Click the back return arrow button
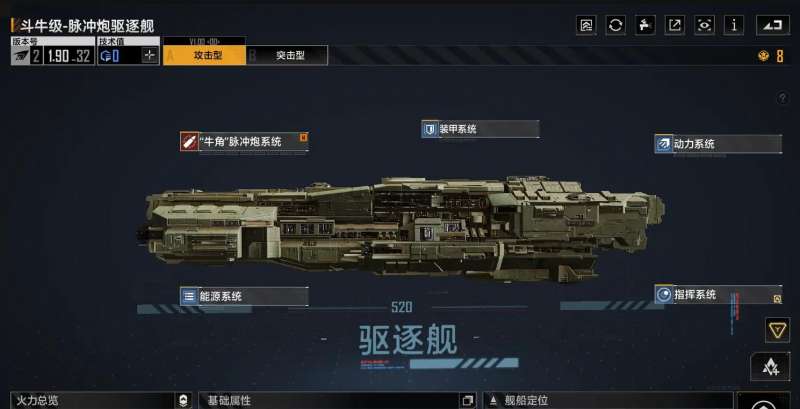This screenshot has width=800, height=409. click(x=772, y=25)
